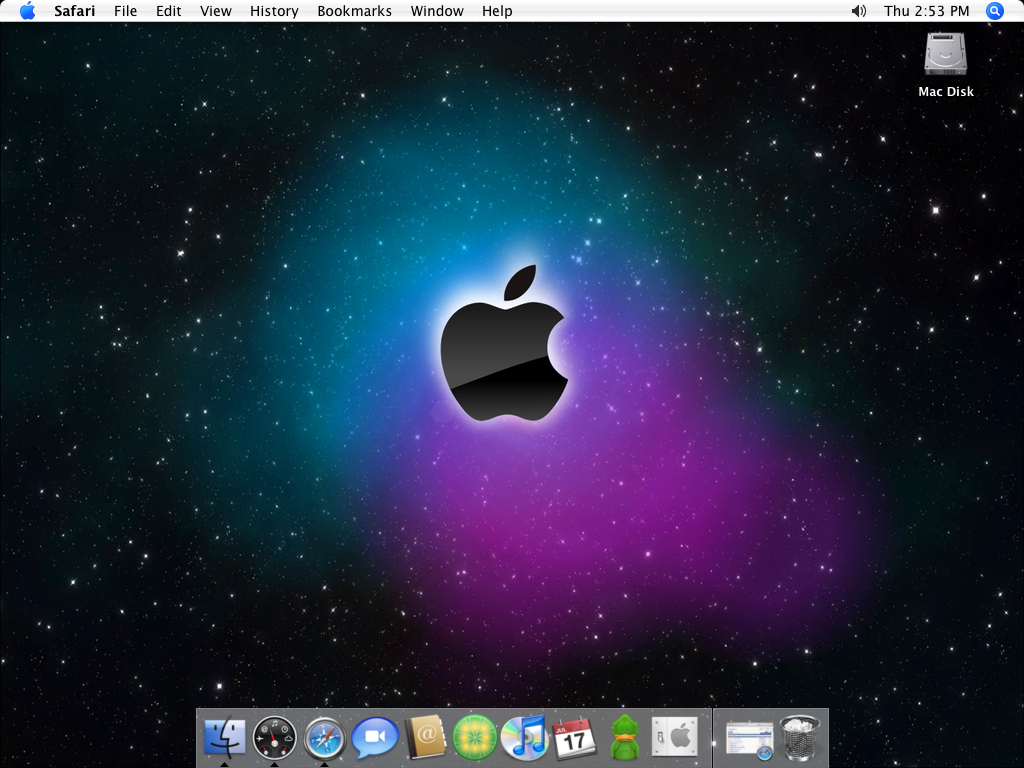The height and width of the screenshot is (768, 1024).
Task: Open the Help menu
Action: 497,11
